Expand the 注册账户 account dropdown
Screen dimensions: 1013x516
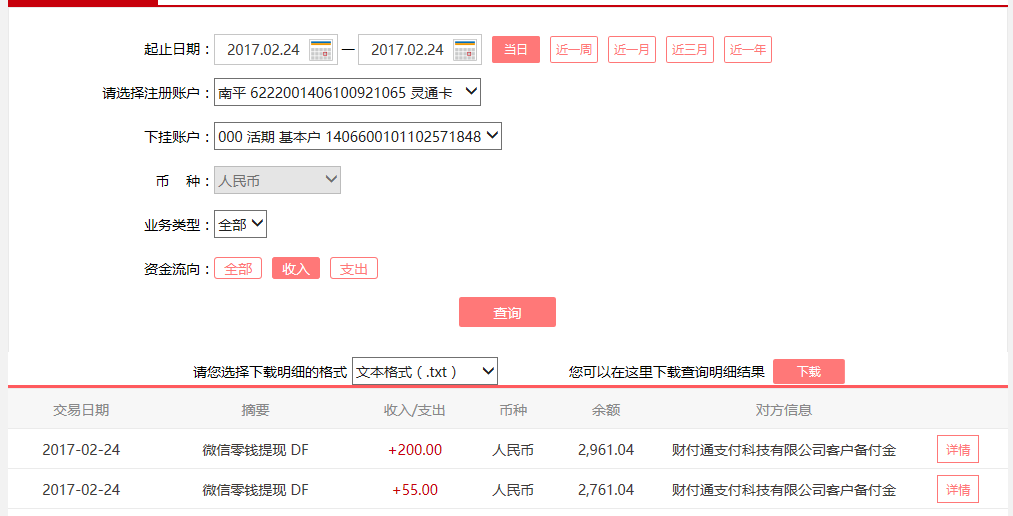click(x=347, y=93)
